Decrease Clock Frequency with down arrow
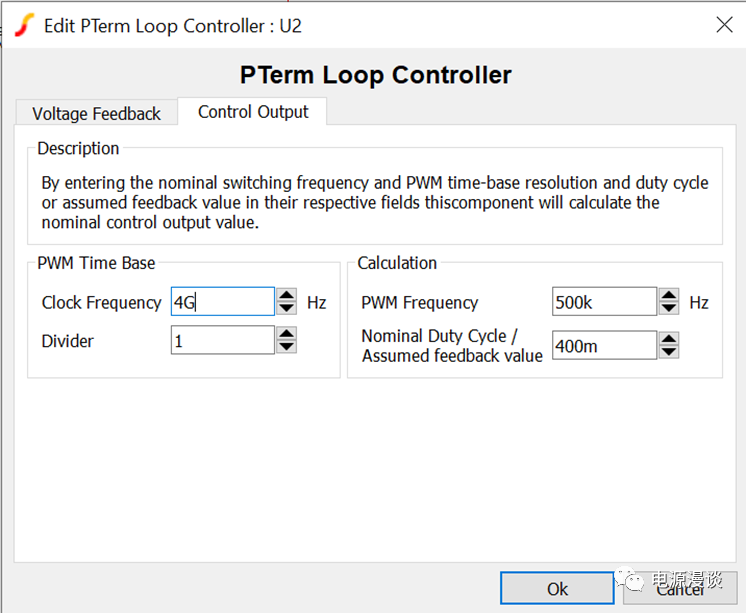Viewport: 746px width, 613px height. [287, 308]
